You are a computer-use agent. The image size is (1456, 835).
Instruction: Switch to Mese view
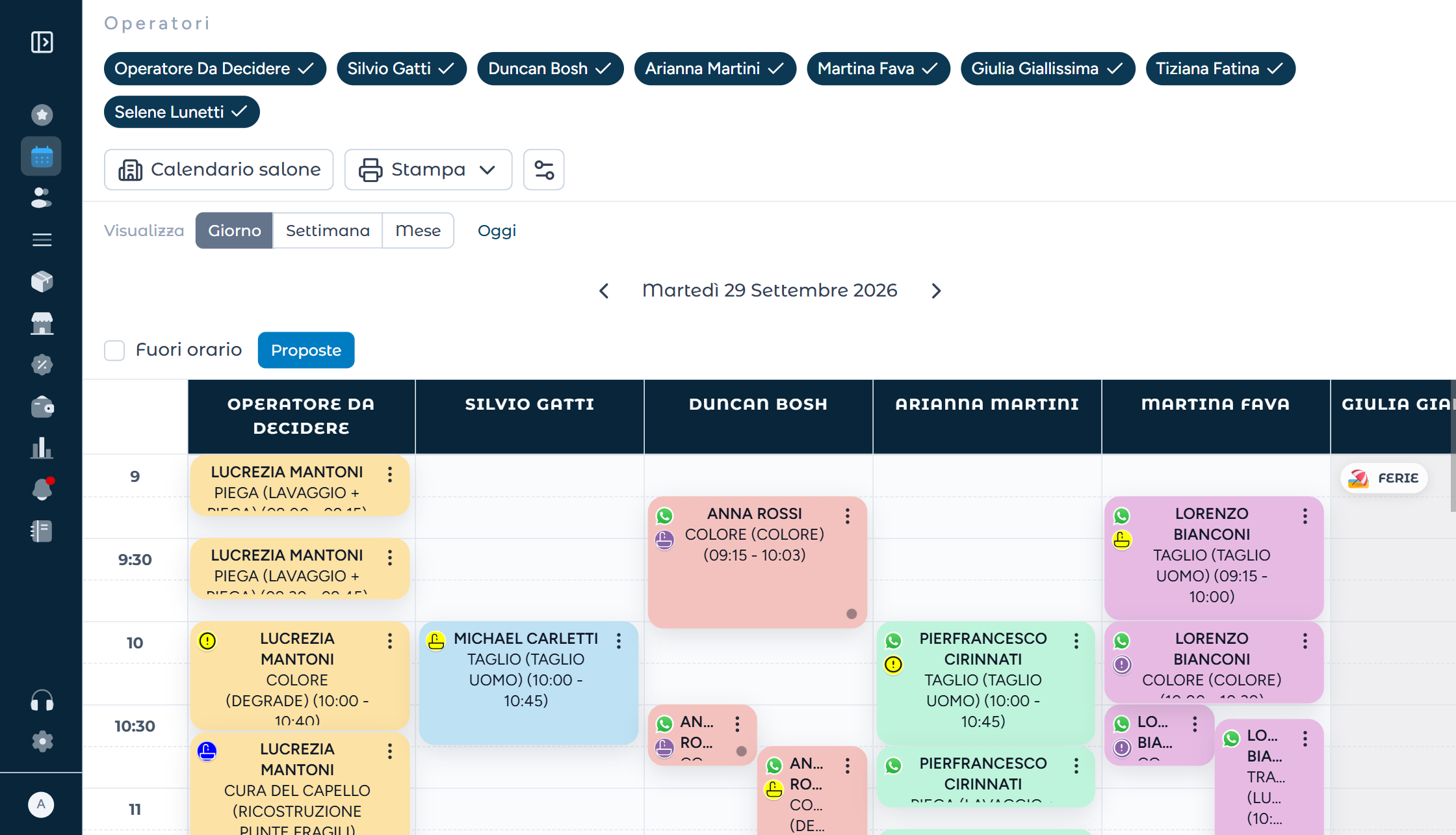418,231
